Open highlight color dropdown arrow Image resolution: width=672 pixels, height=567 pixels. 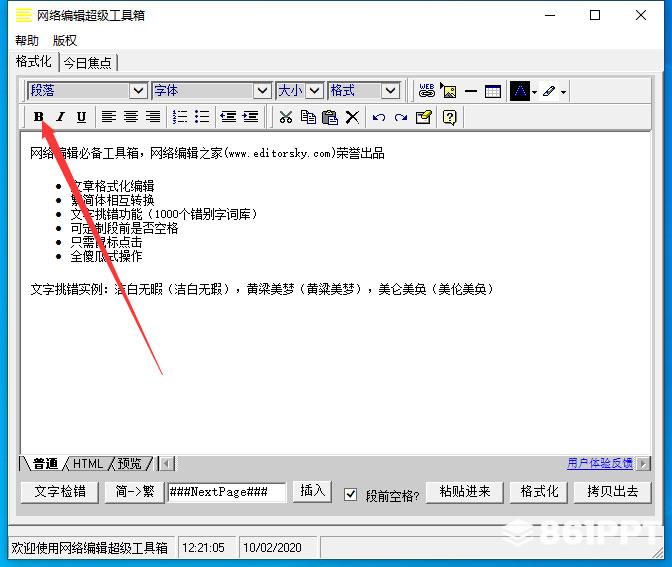coord(563,92)
